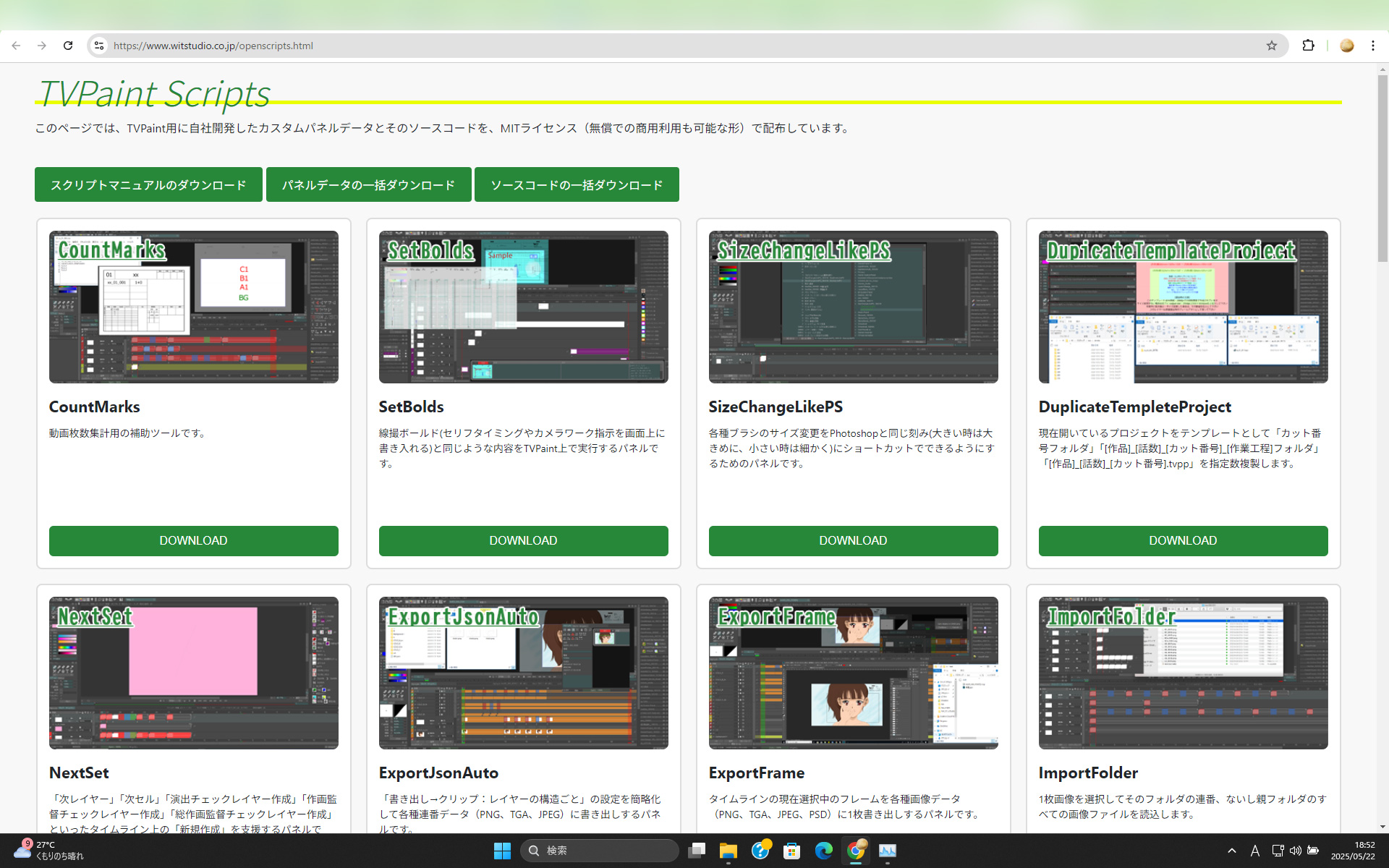
Task: Click the browser forward arrow
Action: coord(42,46)
